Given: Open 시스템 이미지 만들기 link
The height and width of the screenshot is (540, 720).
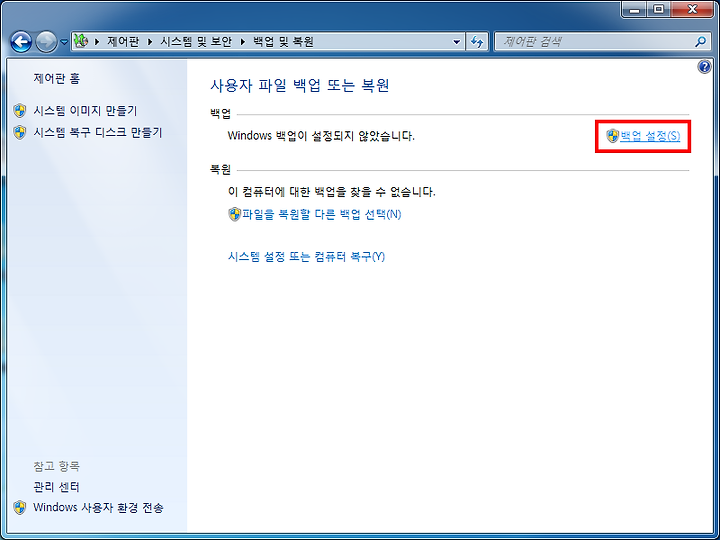Looking at the screenshot, I should coord(85,111).
